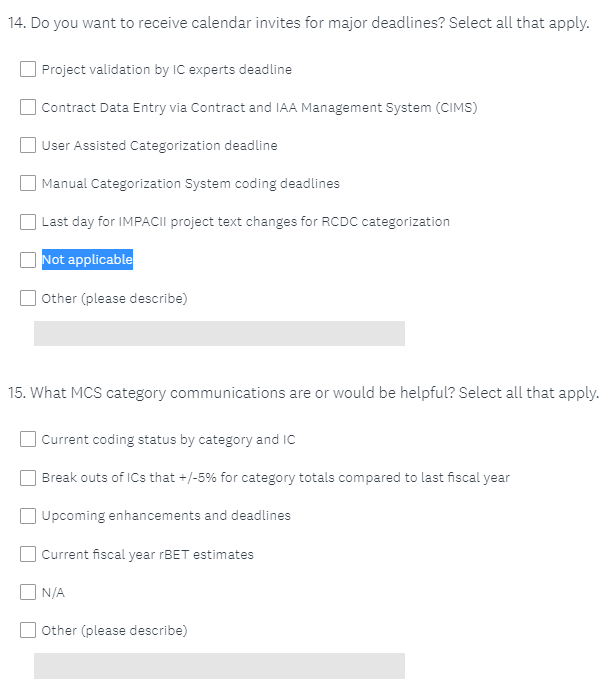Check the Last day for IMPACII changes box

pos(28,222)
